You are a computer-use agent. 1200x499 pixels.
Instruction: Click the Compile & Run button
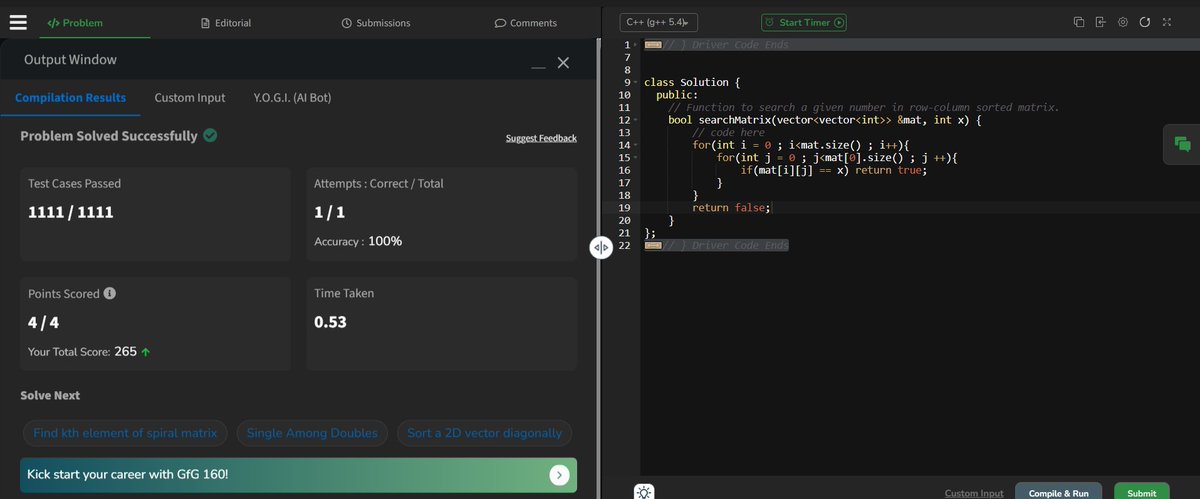[x=1059, y=492]
